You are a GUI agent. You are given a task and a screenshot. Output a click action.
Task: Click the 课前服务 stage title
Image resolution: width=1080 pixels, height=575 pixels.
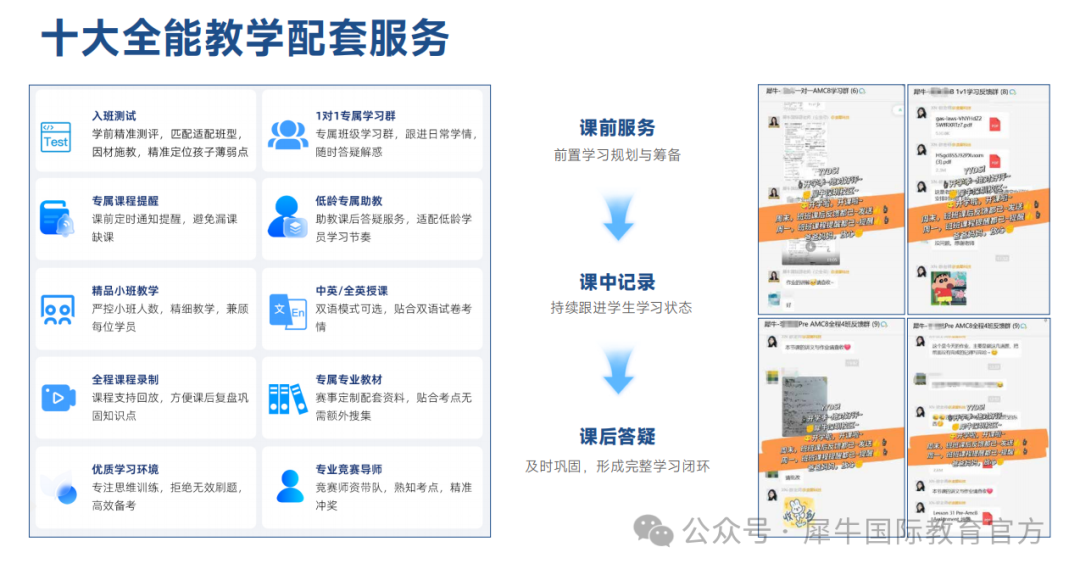coord(617,127)
